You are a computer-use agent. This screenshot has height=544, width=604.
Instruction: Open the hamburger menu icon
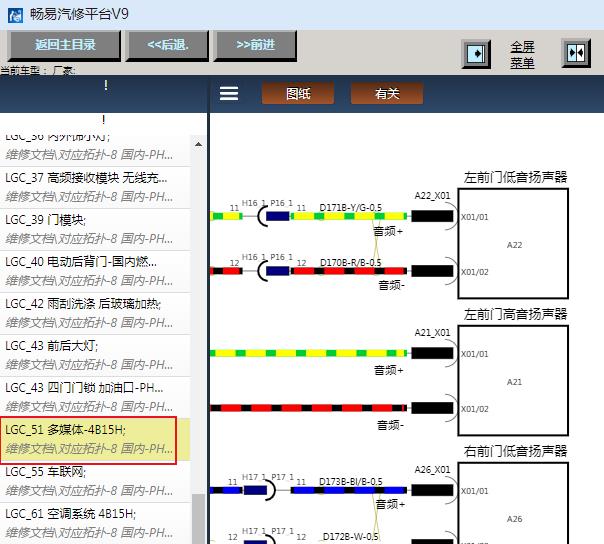[229, 93]
